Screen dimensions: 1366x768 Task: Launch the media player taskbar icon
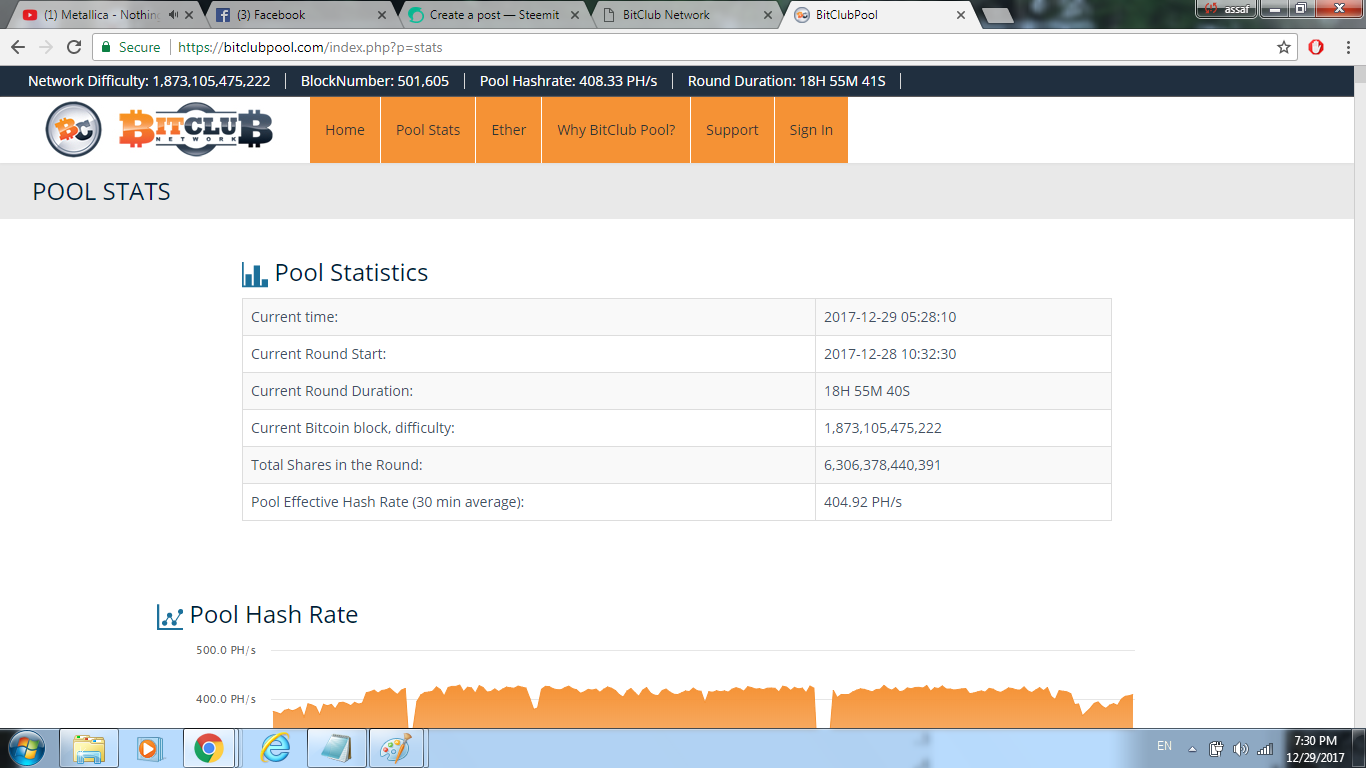click(x=149, y=748)
